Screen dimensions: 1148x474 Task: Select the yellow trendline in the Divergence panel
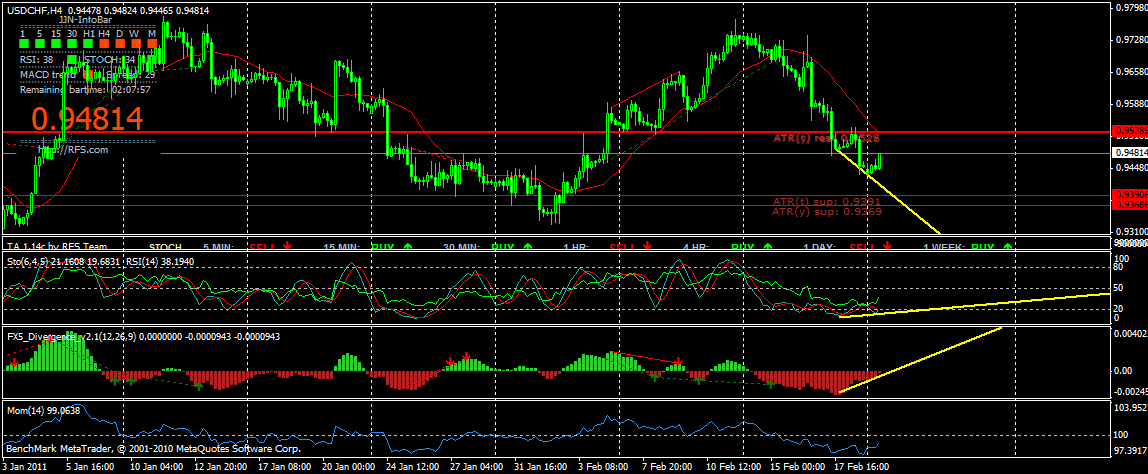(x=920, y=359)
